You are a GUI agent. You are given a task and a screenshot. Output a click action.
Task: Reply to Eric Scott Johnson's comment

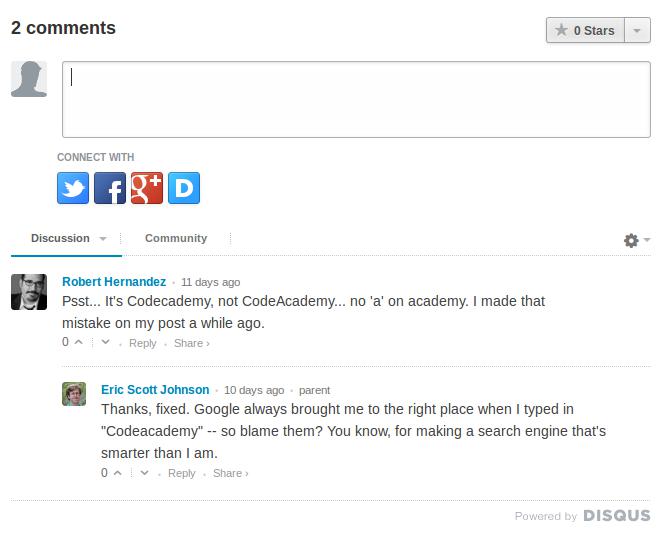182,473
